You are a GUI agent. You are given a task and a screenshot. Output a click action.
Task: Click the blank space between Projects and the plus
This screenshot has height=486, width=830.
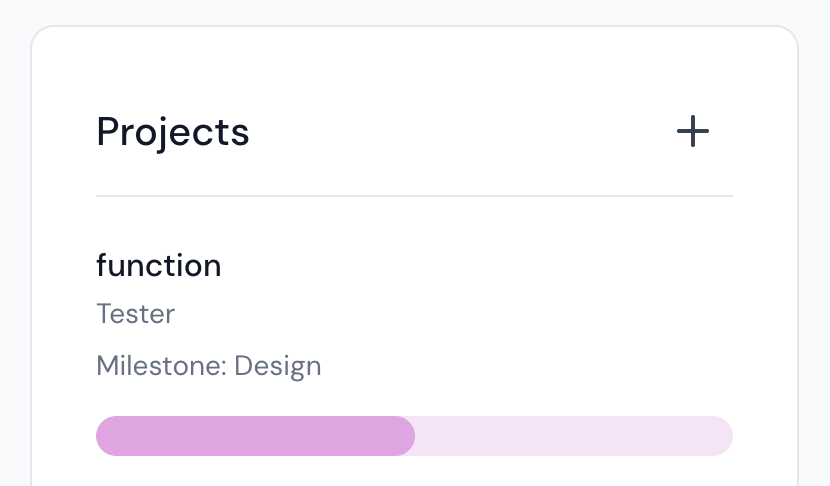(460, 132)
